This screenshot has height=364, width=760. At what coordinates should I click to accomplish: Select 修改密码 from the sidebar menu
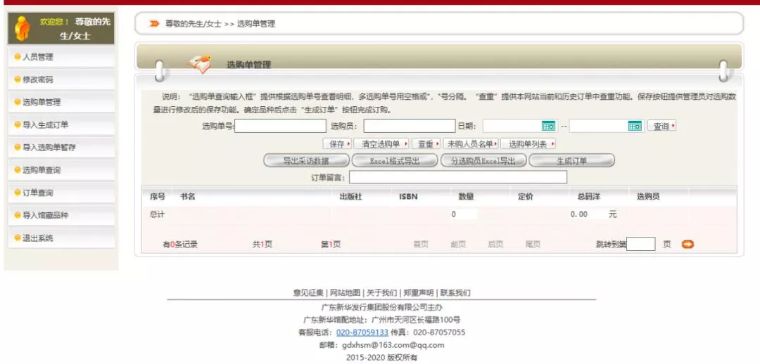(62, 79)
